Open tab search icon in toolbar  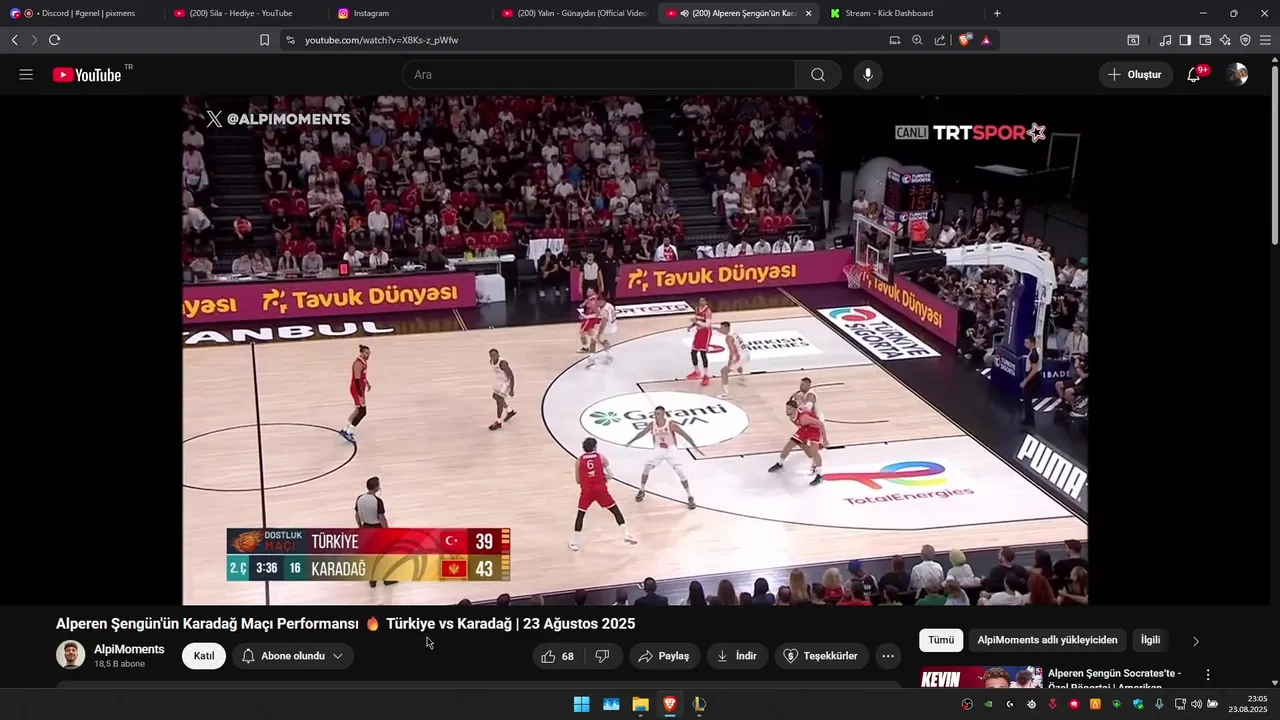(x=1133, y=40)
